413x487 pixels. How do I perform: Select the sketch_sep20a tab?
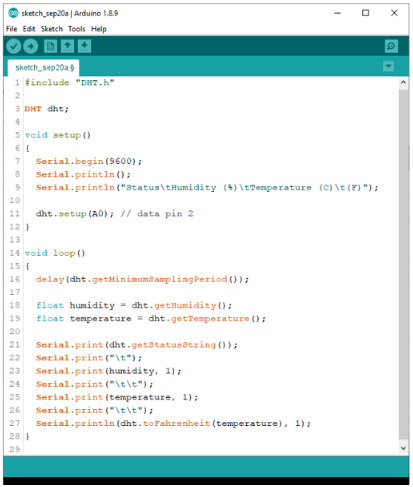(x=44, y=68)
